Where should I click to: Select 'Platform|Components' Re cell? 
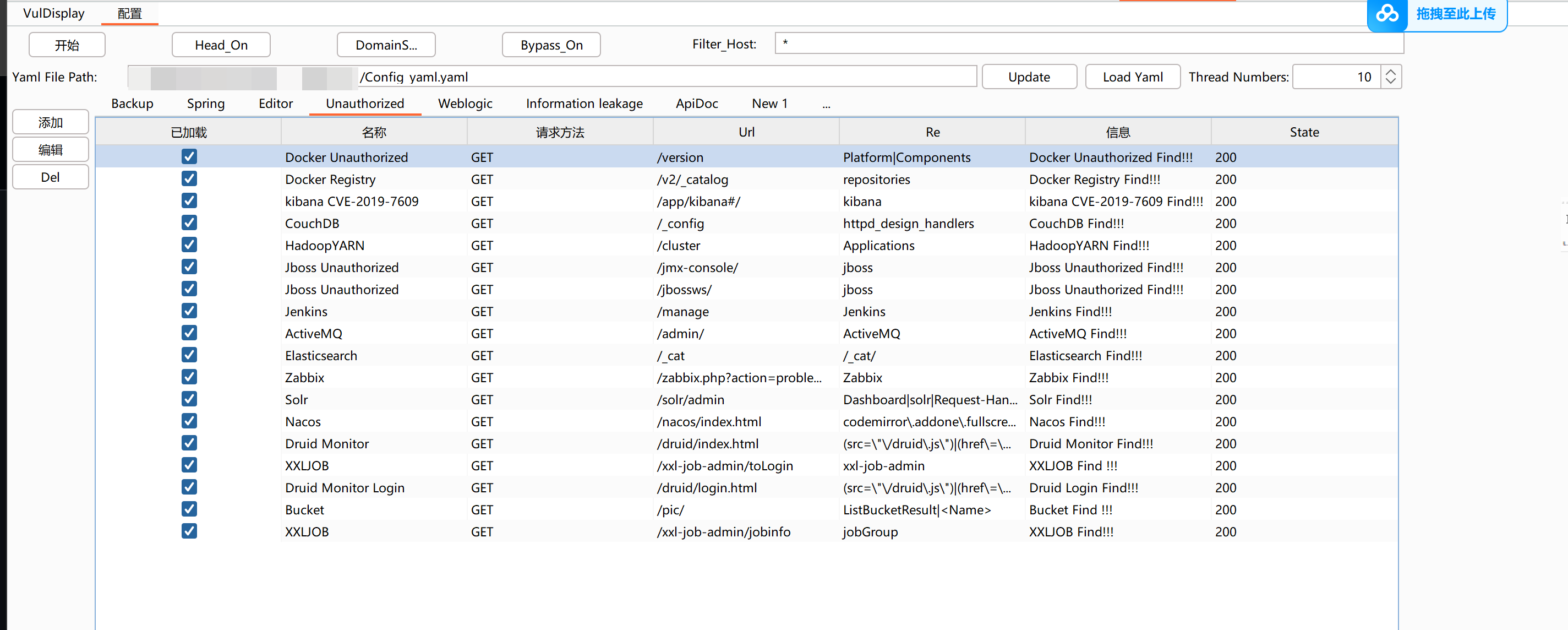932,157
